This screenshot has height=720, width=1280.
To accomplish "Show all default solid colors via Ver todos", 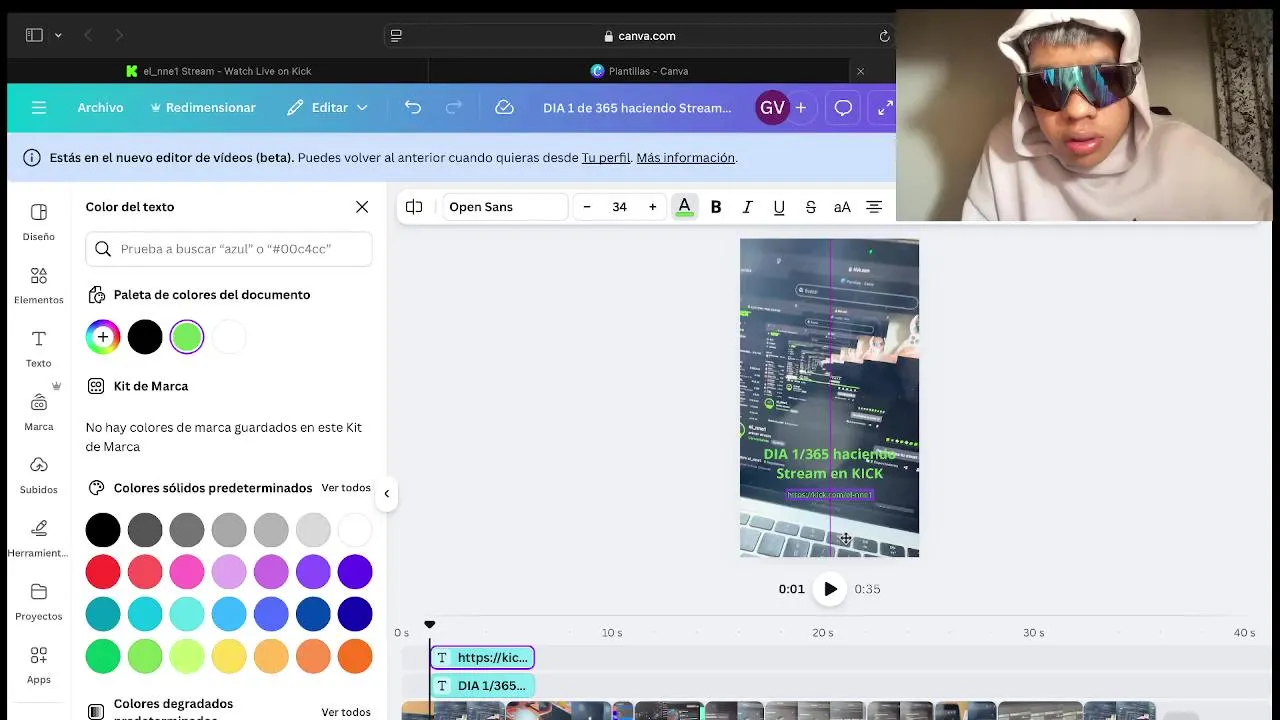I will 346,488.
